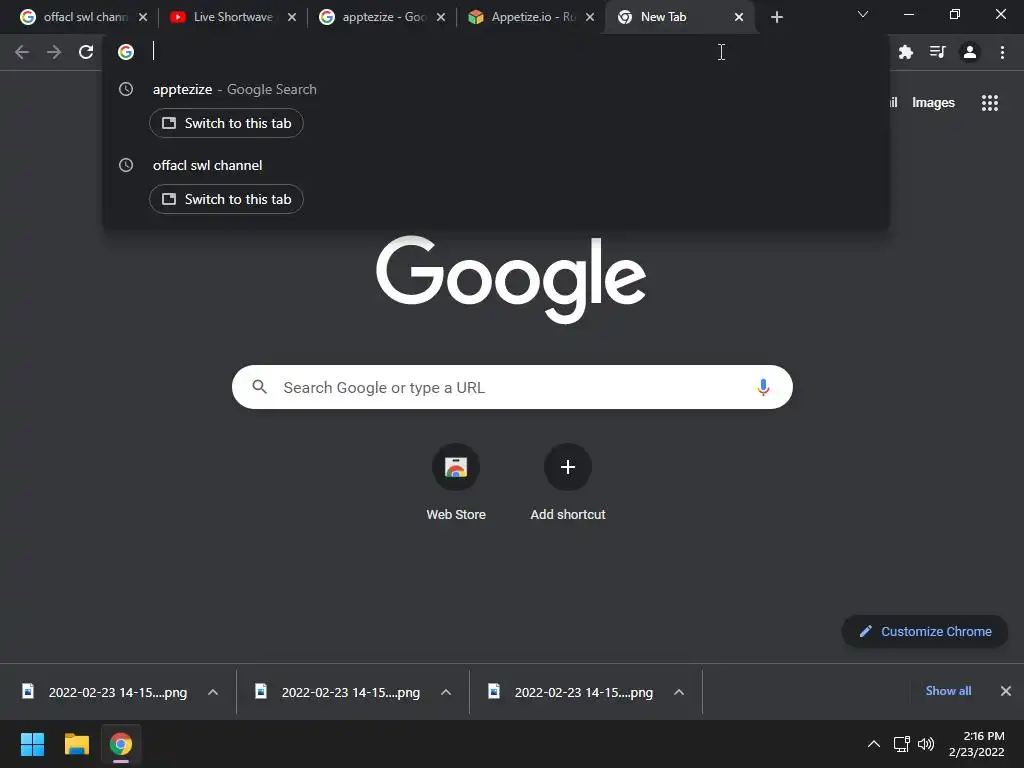The height and width of the screenshot is (768, 1024).
Task: Open the volume tray icon
Action: coord(926,744)
